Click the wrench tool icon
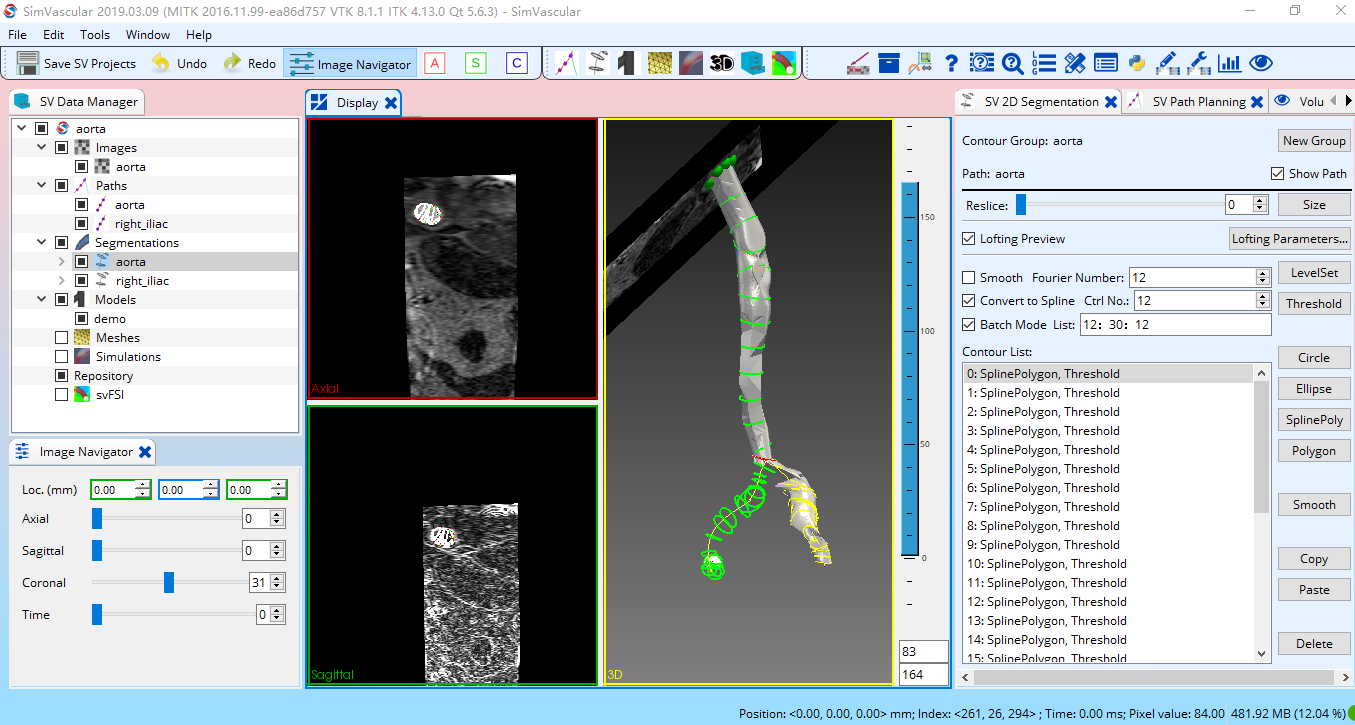Viewport: 1355px width, 725px height. click(x=1198, y=63)
